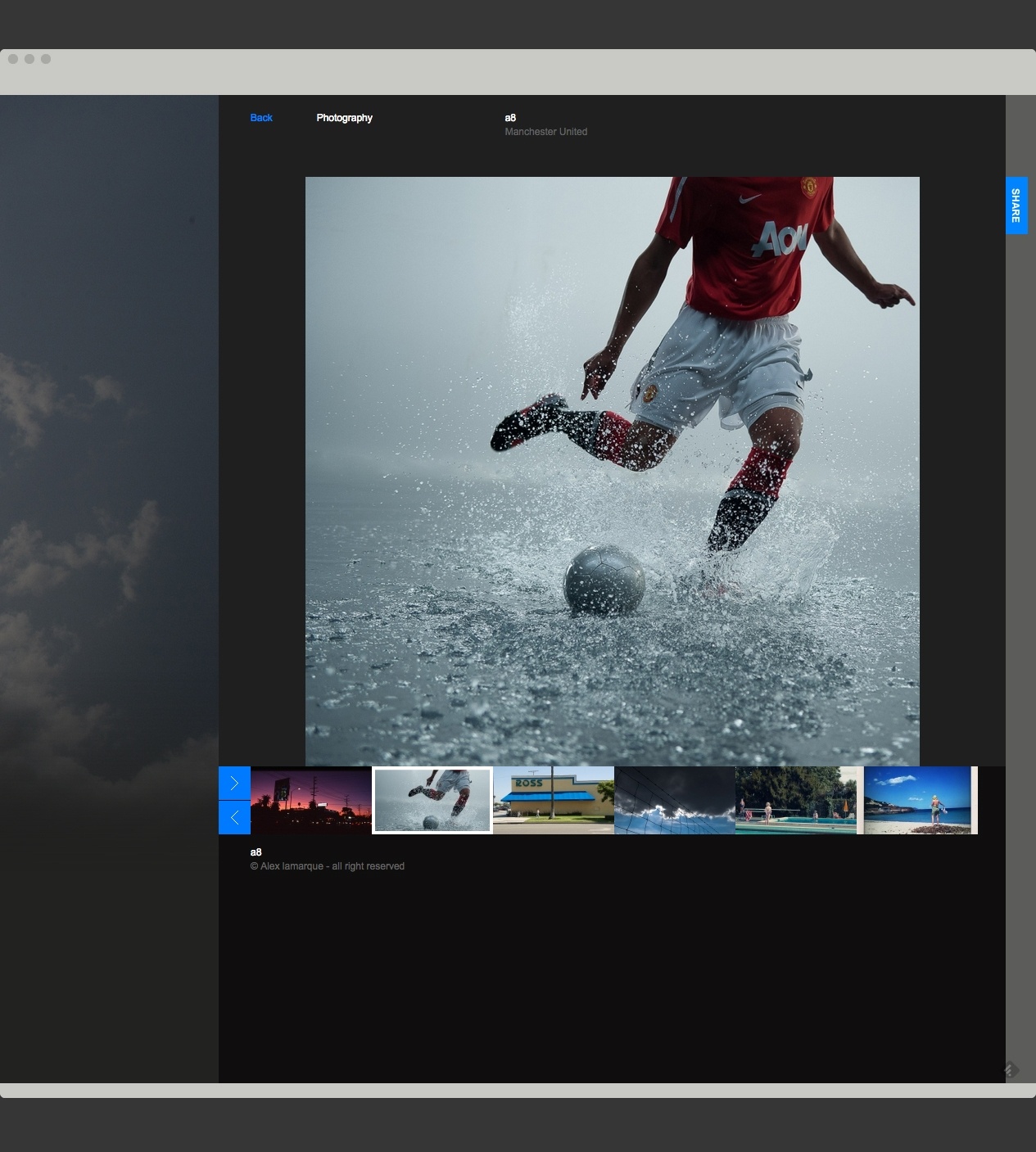Click the right-side vertical scrollbar
The image size is (1036, 1152).
(1020, 573)
